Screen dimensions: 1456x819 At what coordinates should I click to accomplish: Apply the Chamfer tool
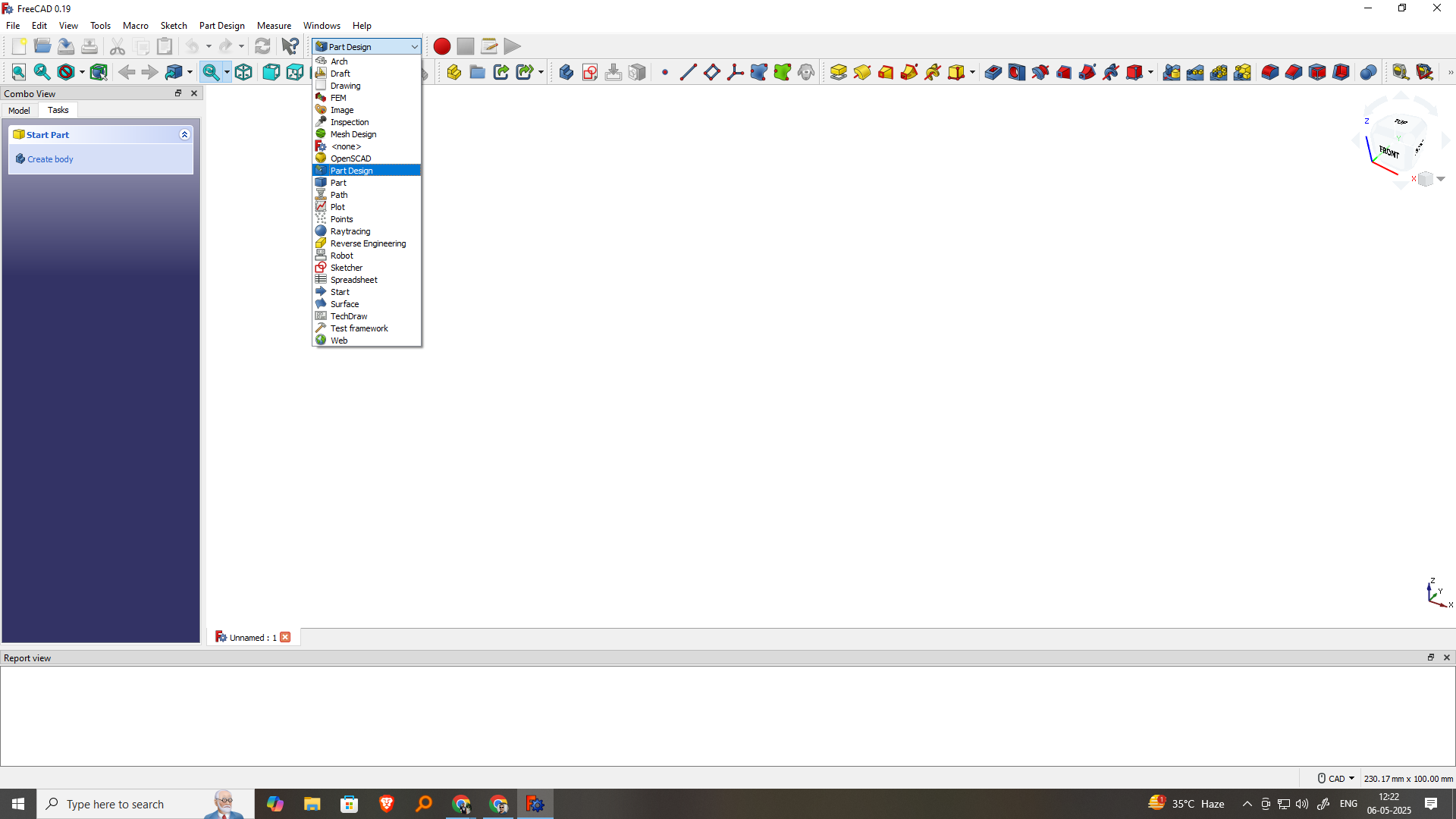[1294, 72]
